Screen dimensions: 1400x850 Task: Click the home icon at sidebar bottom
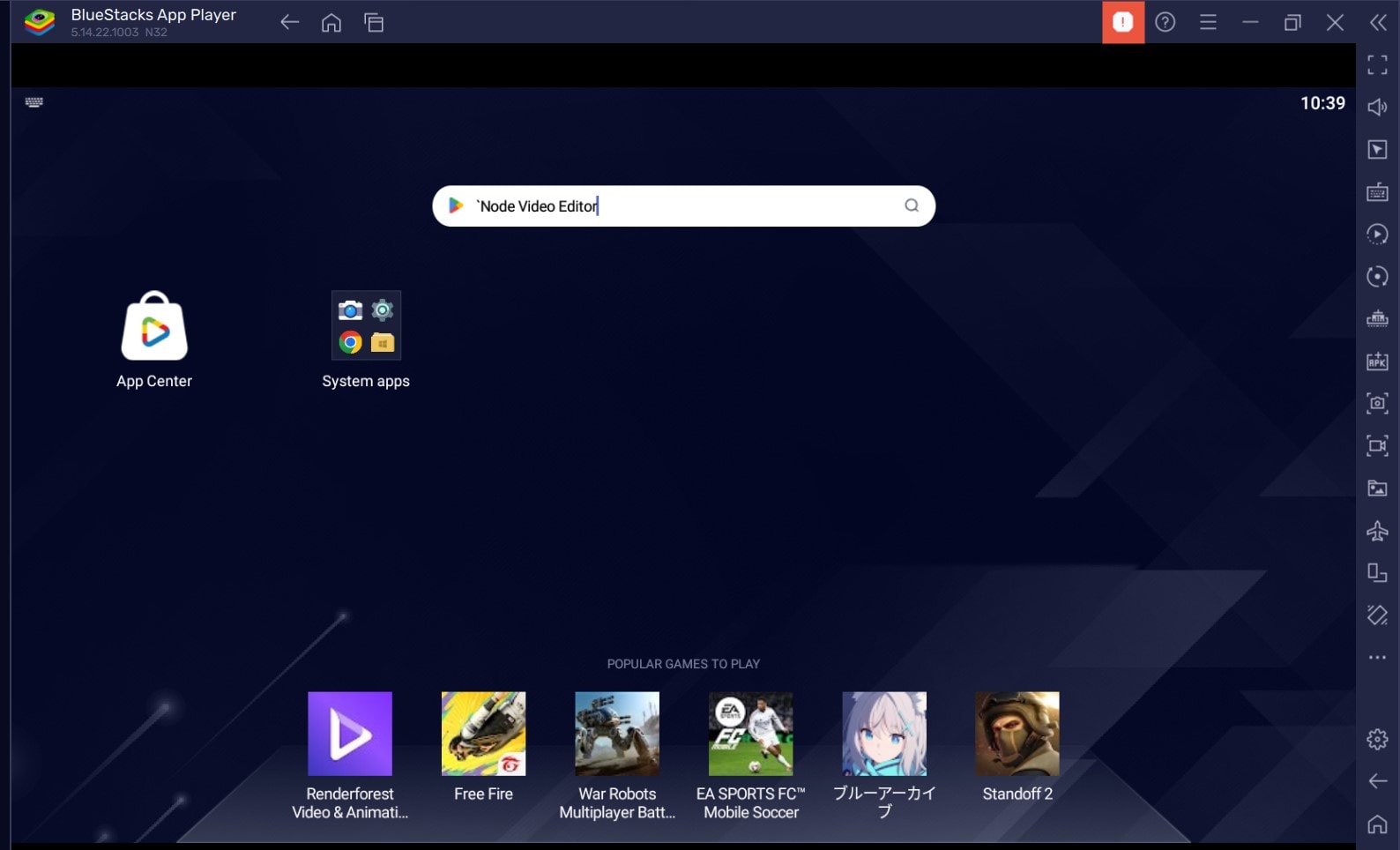coord(1377,824)
